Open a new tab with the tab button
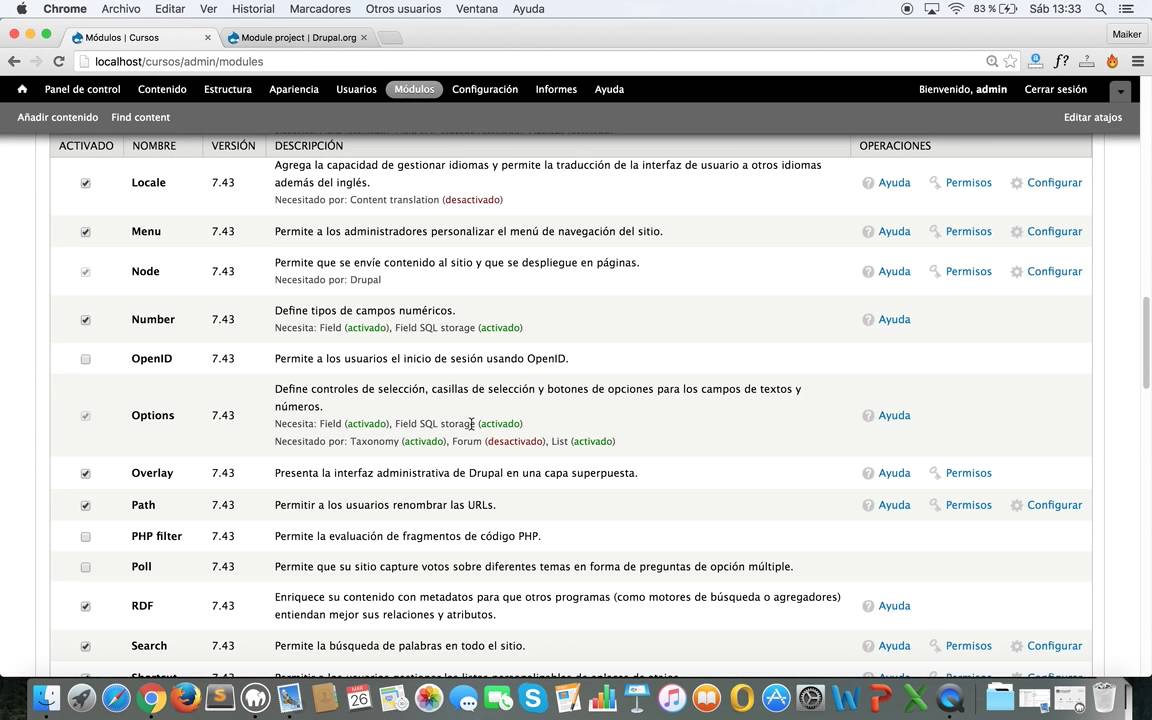Viewport: 1152px width, 720px height. tap(390, 37)
